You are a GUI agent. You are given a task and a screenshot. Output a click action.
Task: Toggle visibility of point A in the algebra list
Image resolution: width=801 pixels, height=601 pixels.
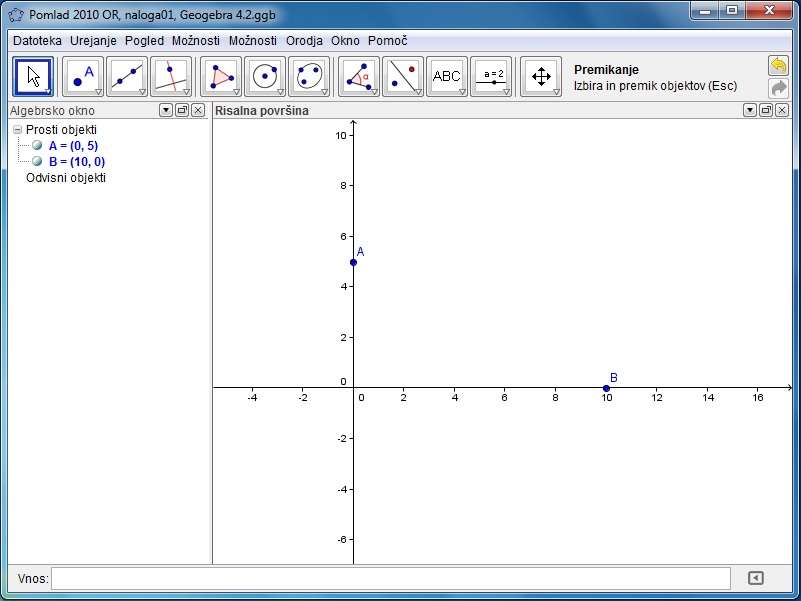(x=37, y=145)
